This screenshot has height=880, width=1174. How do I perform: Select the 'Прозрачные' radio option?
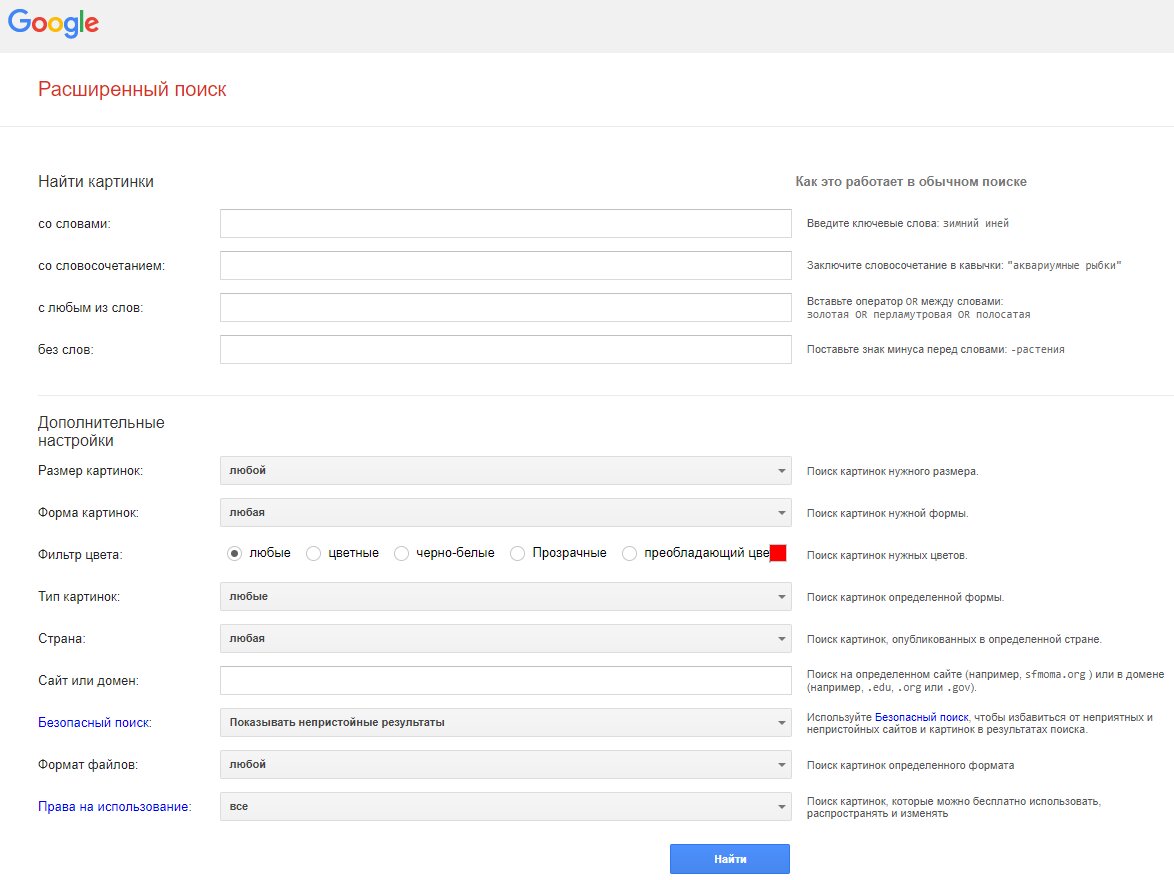[x=517, y=553]
